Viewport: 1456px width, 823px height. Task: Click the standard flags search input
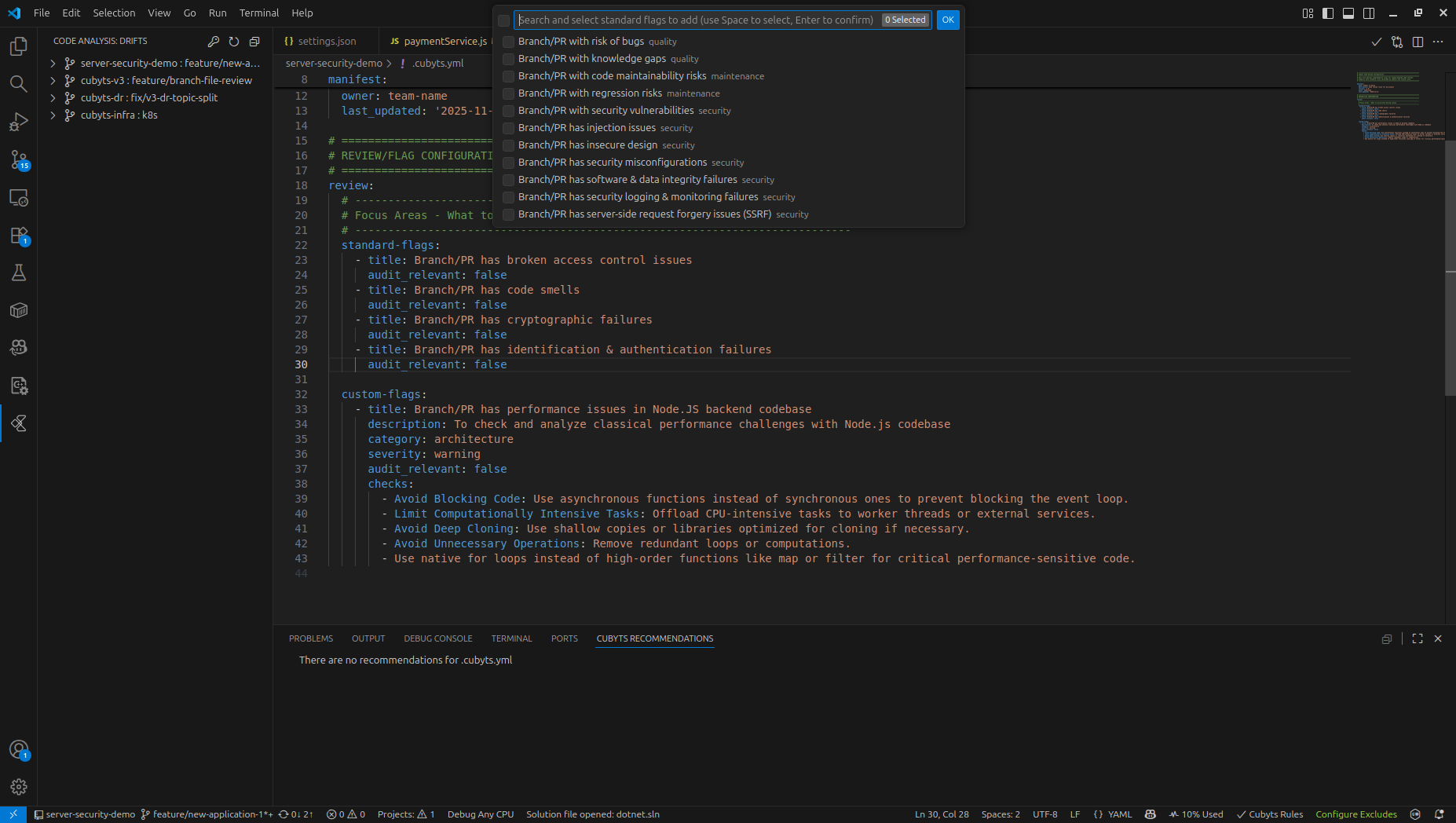[697, 20]
